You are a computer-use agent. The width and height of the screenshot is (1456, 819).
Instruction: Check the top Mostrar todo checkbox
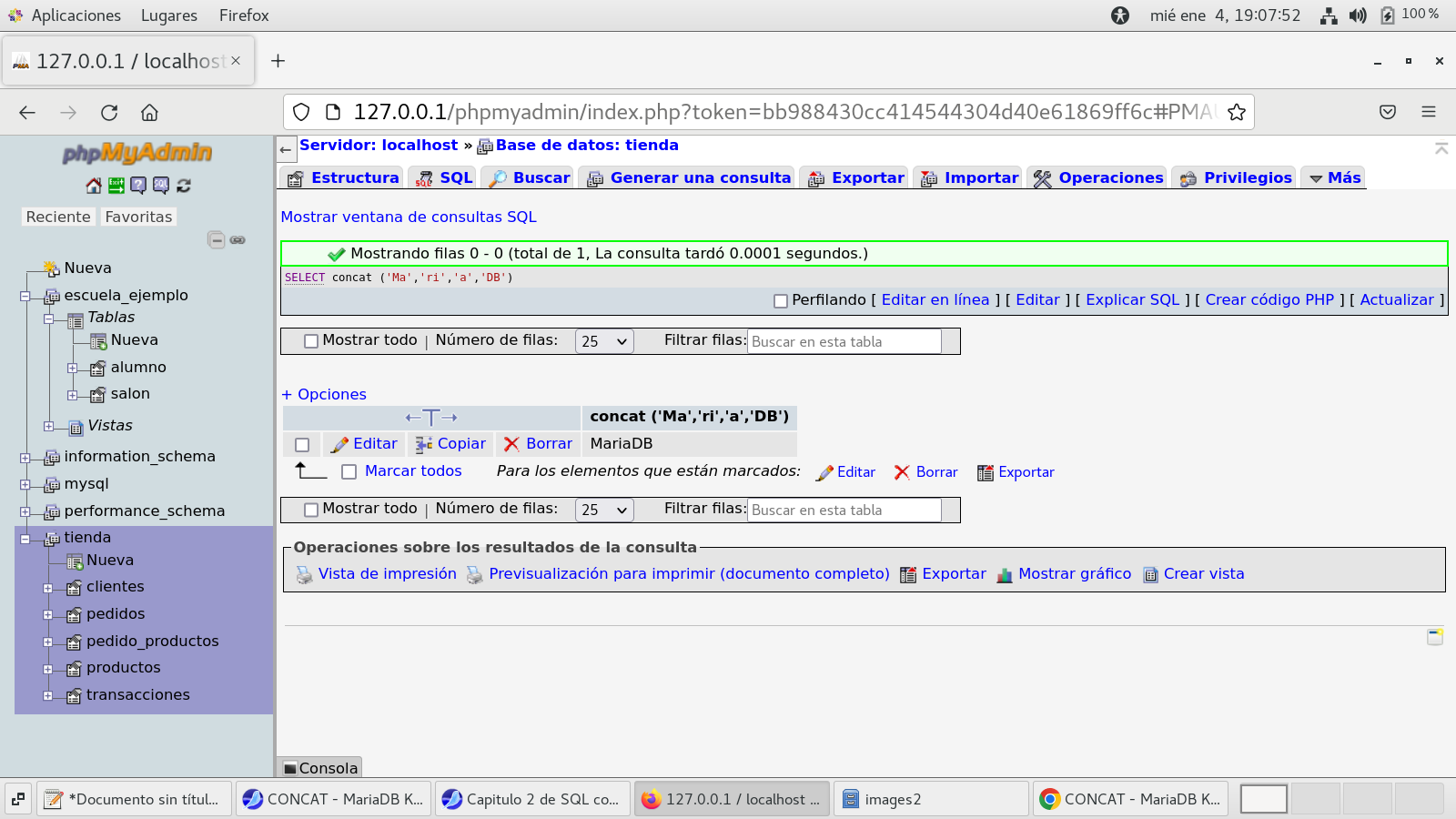(311, 341)
